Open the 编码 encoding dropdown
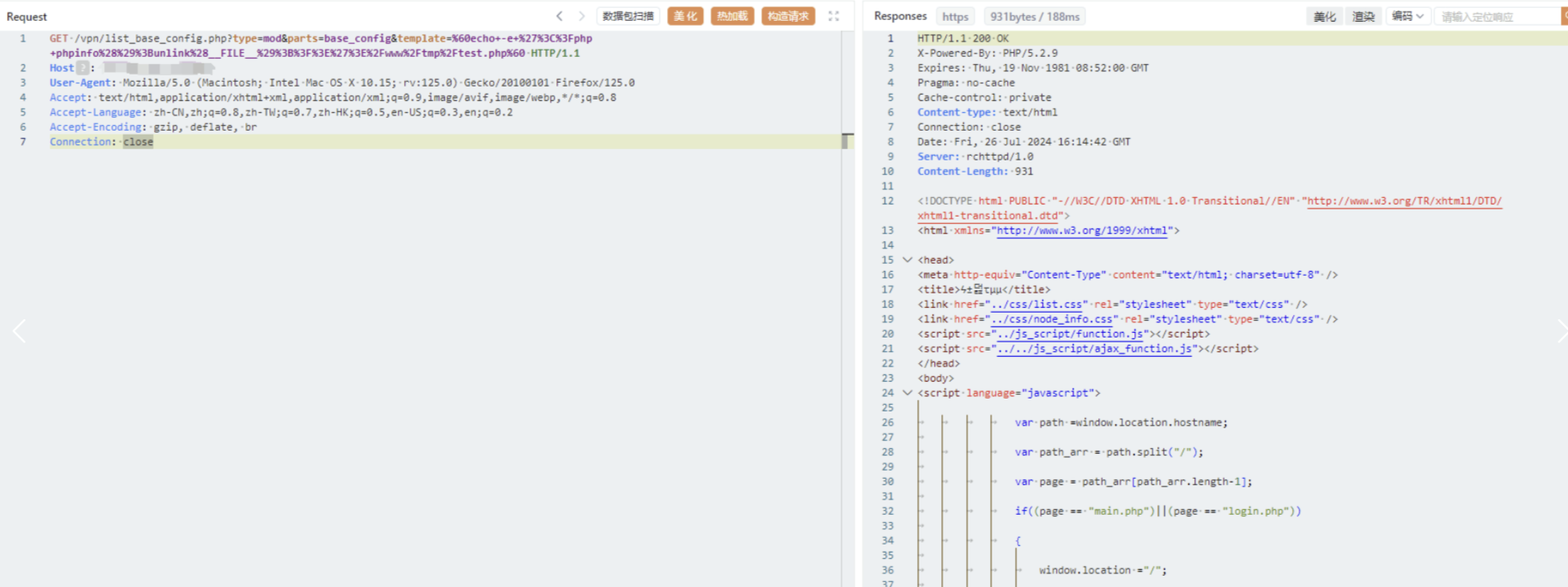Image resolution: width=1568 pixels, height=587 pixels. pos(1407,16)
